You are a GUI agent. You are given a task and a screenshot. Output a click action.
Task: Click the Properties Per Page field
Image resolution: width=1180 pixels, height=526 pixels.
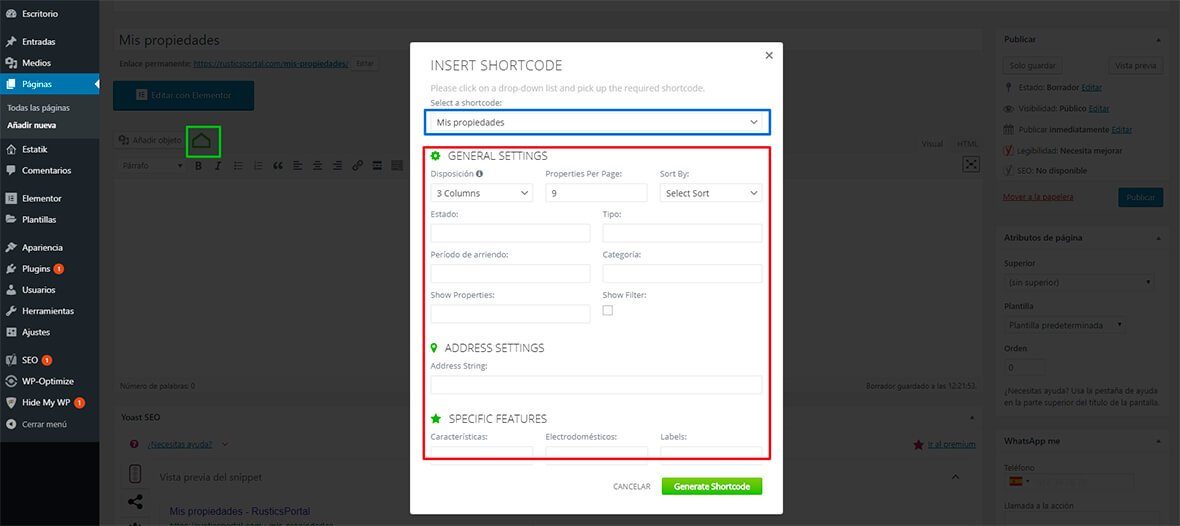pyautogui.click(x=596, y=193)
